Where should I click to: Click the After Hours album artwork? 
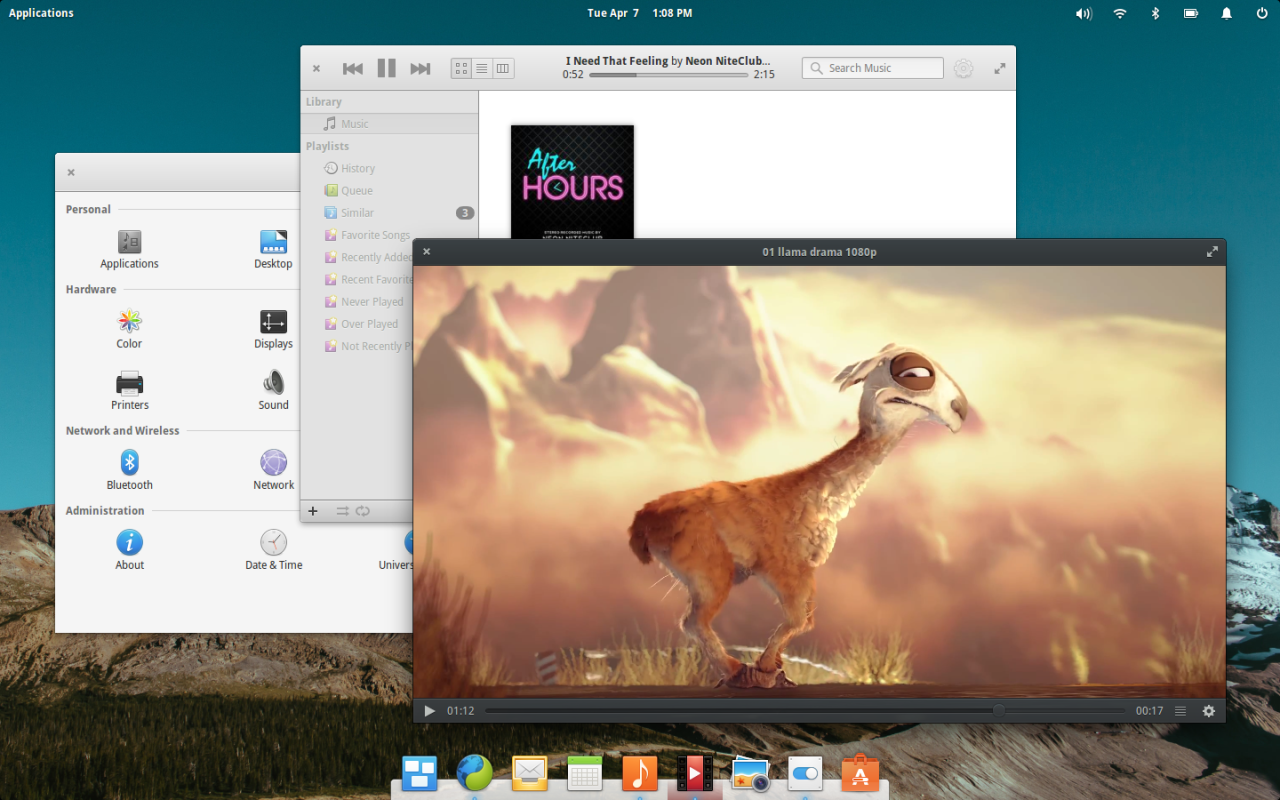click(572, 182)
